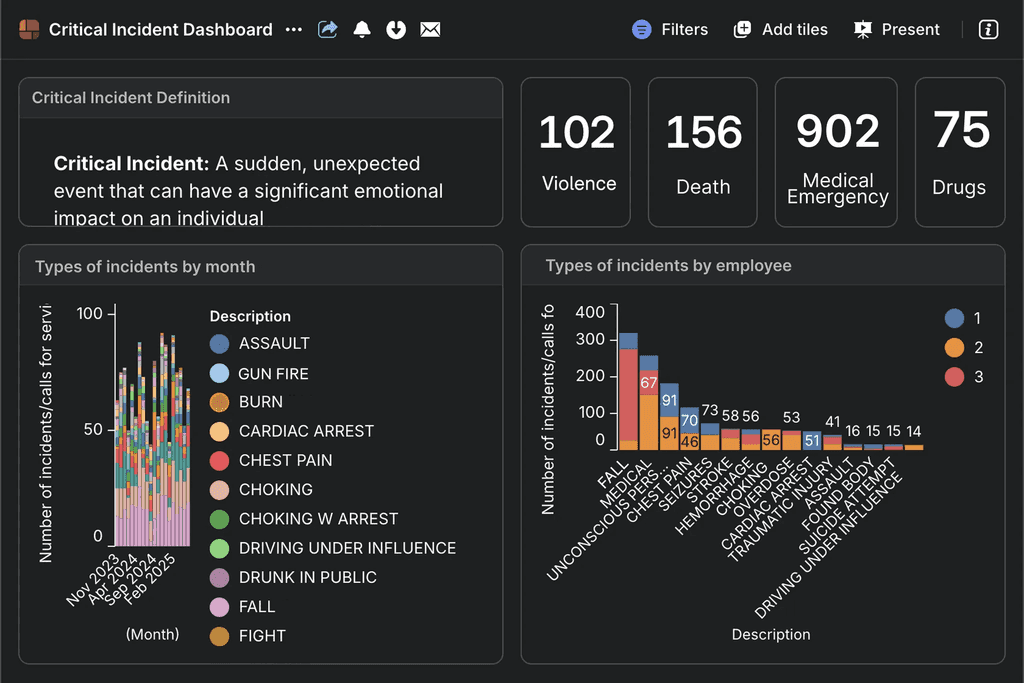Open alerts with the bell icon

(x=362, y=30)
